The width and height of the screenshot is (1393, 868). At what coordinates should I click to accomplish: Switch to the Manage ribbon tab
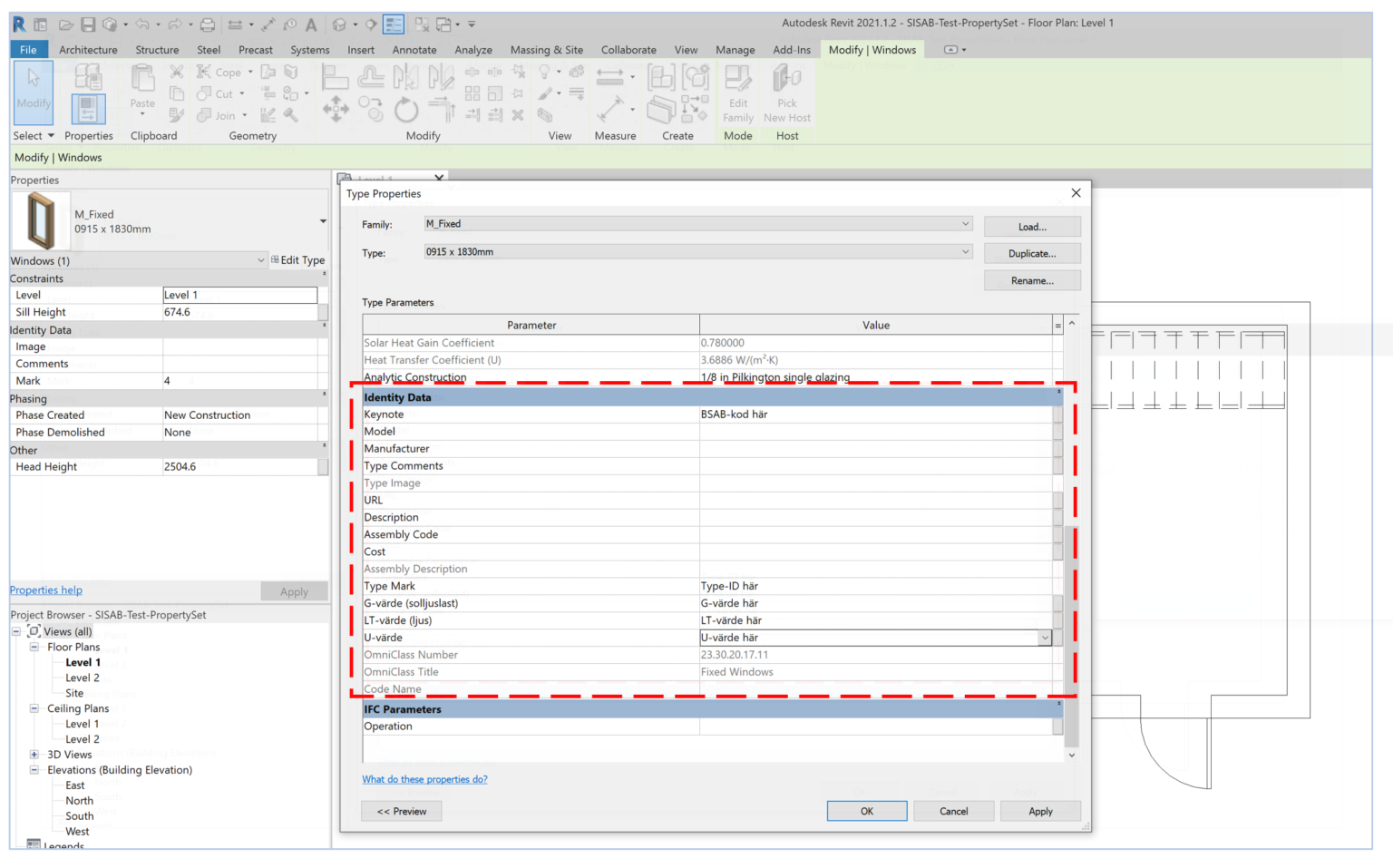pyautogui.click(x=735, y=50)
